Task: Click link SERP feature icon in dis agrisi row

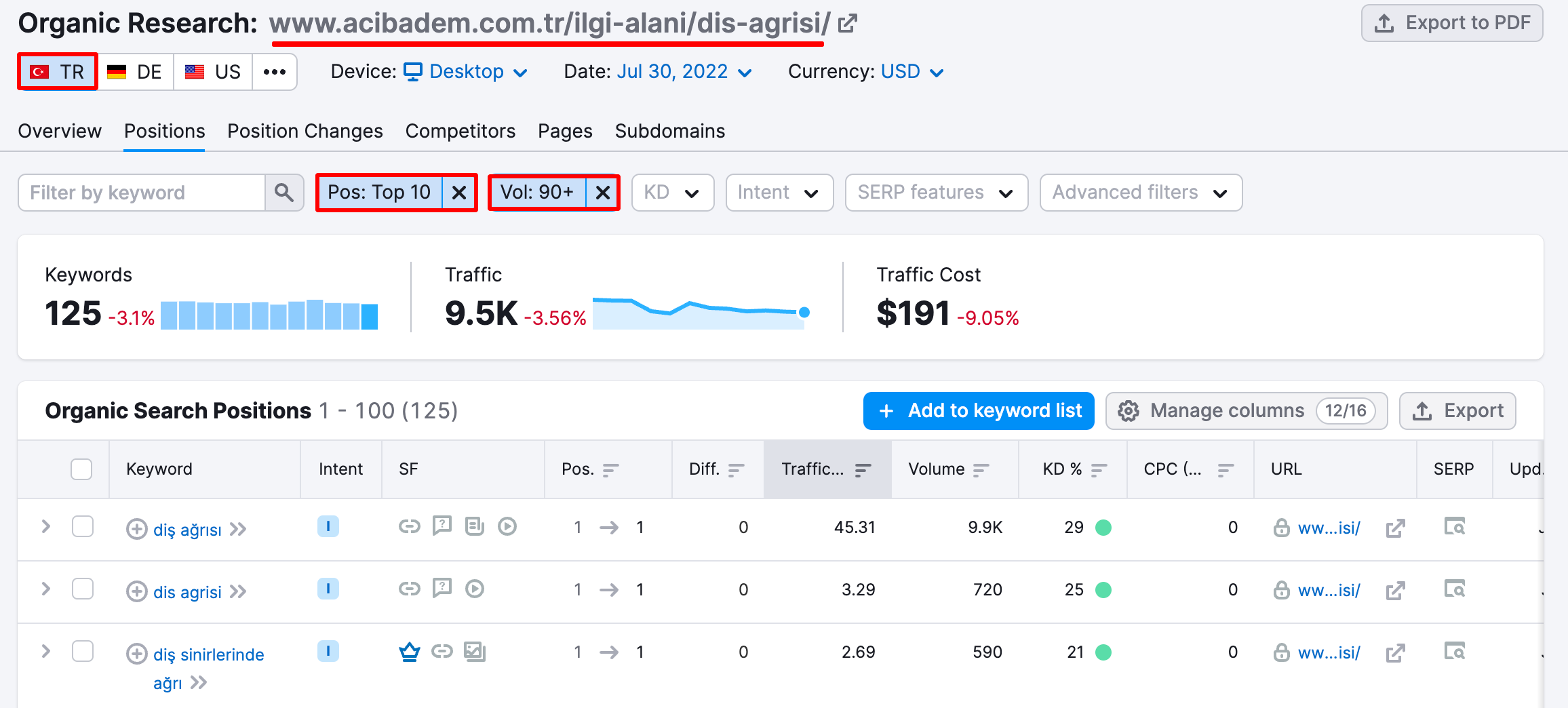Action: [x=409, y=589]
